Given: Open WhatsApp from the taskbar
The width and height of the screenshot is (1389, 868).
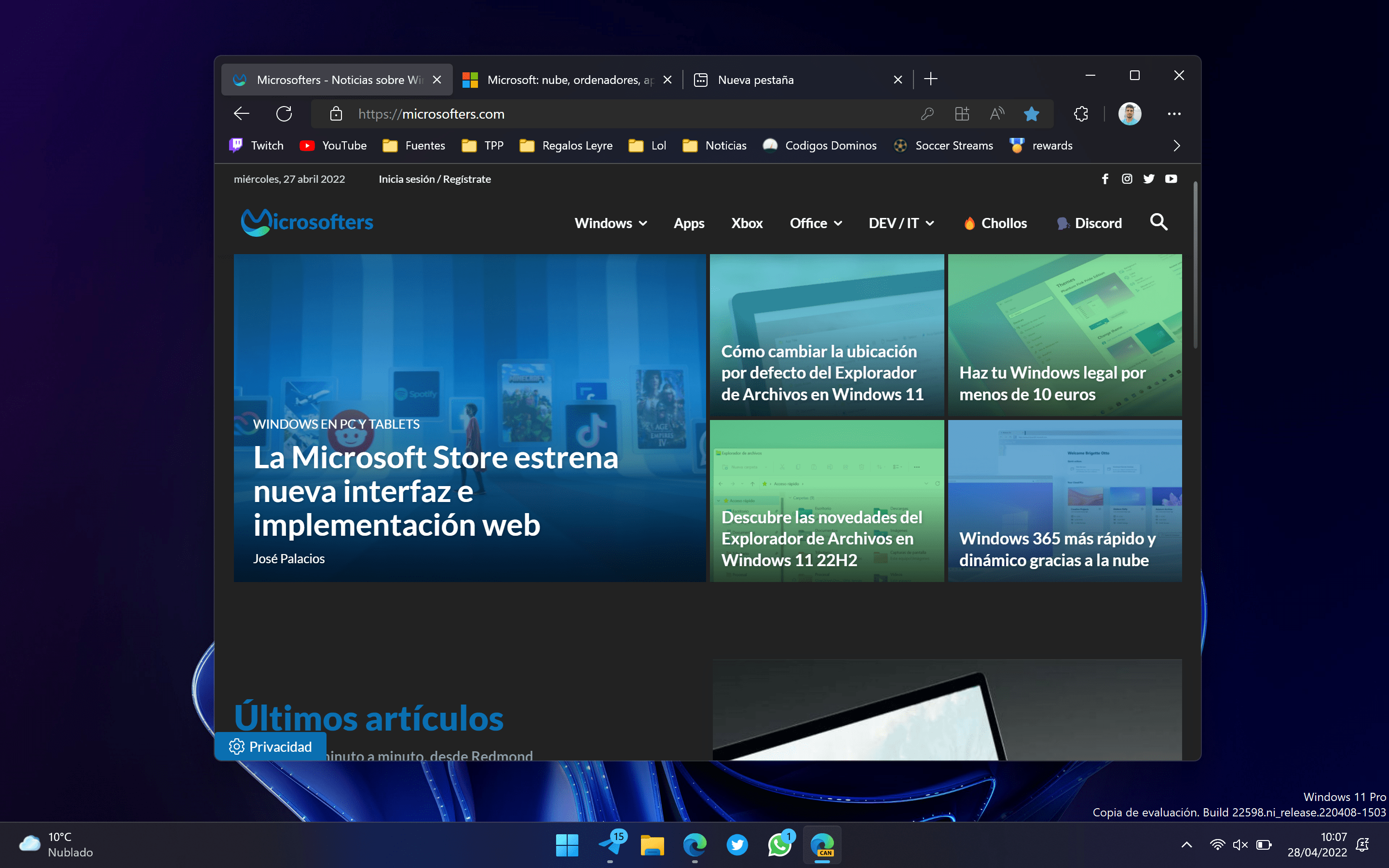Looking at the screenshot, I should click(x=779, y=844).
